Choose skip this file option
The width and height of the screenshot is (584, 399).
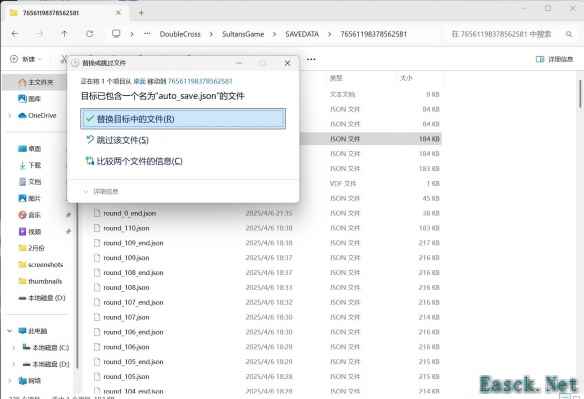(117, 140)
